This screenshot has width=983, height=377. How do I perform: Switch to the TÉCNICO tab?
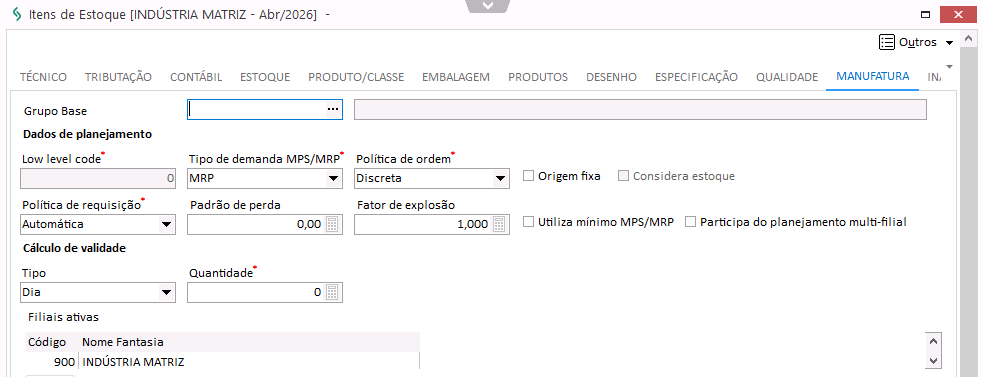click(x=43, y=77)
